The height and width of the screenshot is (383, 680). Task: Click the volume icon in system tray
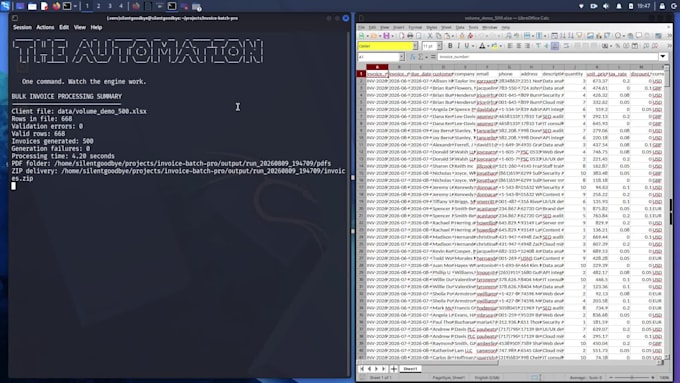coord(606,6)
